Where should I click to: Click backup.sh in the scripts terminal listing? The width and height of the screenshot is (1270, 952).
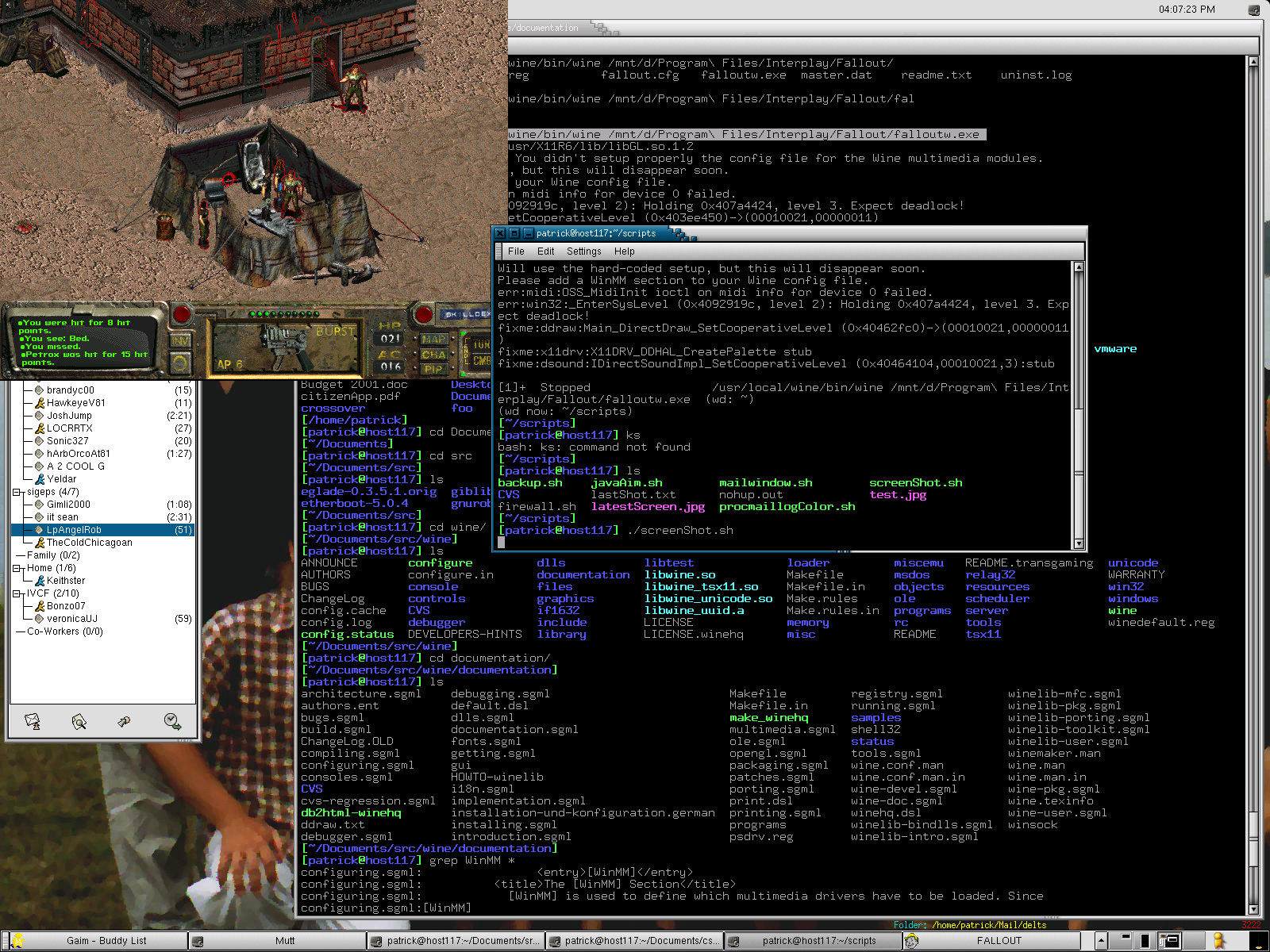point(530,482)
